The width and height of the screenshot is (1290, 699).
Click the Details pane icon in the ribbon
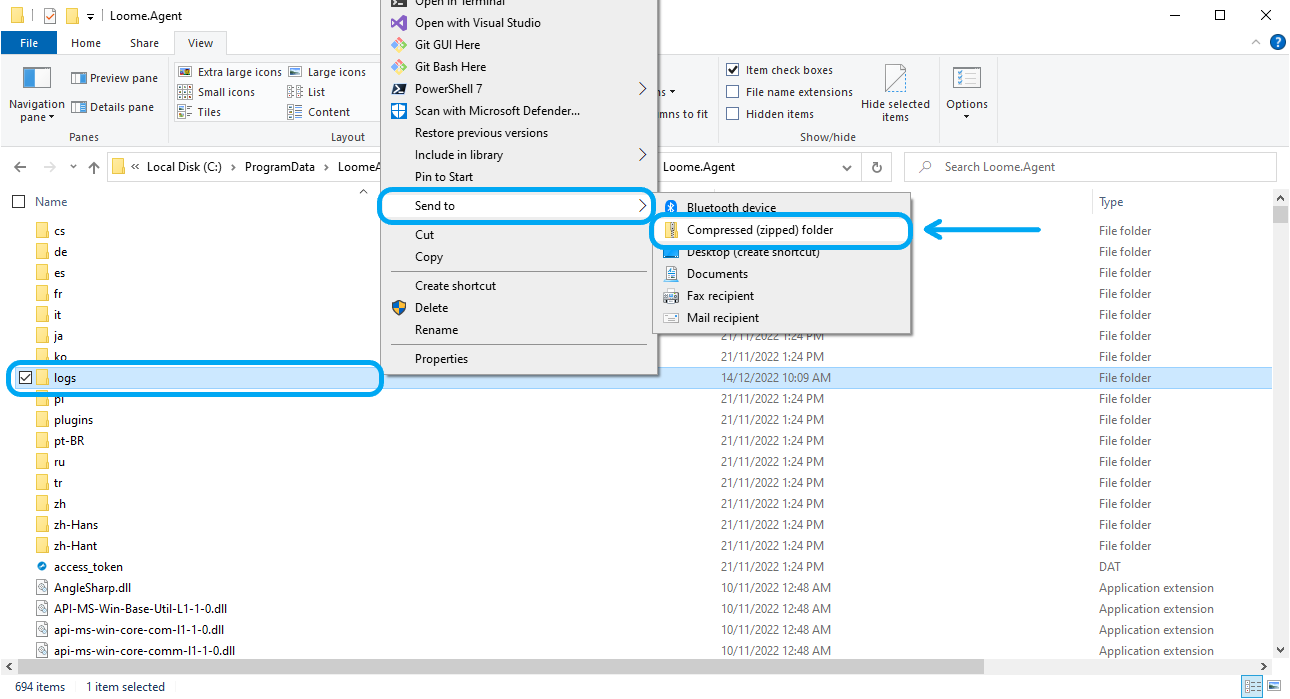(78, 107)
